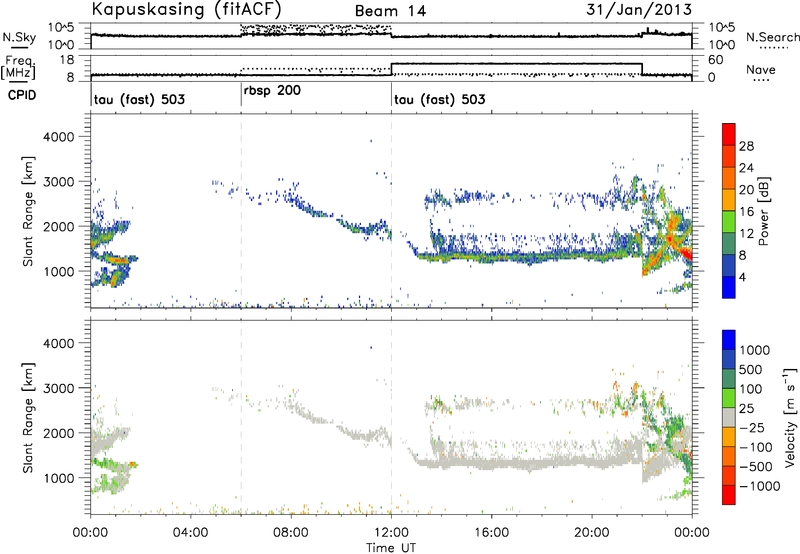The height and width of the screenshot is (554, 800).
Task: Click the "-500" value on the Velocity colorbar
Action: point(756,466)
